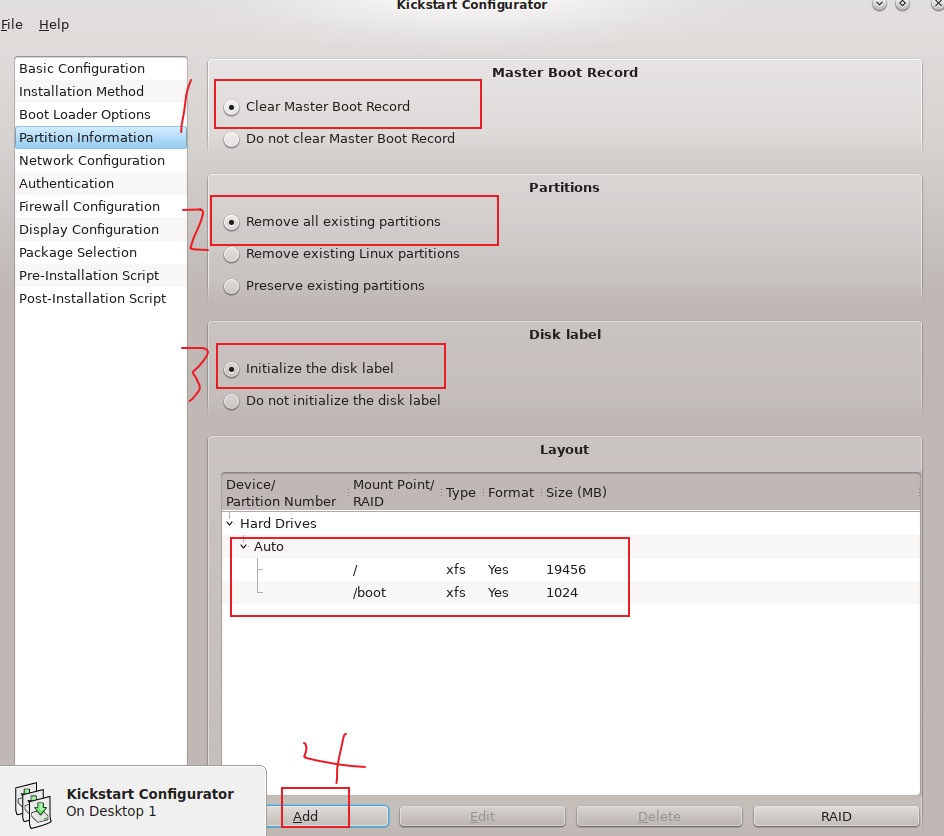Click the Hard Drives label
The height and width of the screenshot is (836, 944).
[x=278, y=524]
